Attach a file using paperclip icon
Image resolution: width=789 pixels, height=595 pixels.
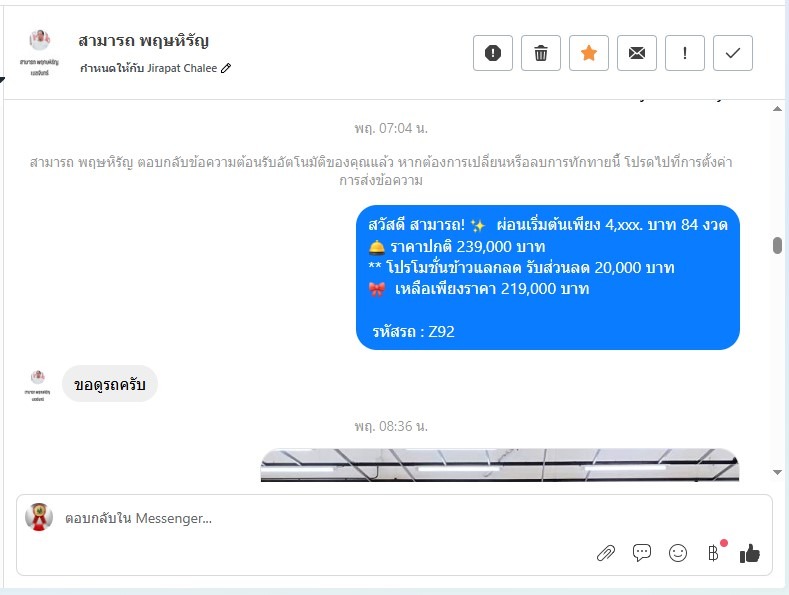[606, 553]
